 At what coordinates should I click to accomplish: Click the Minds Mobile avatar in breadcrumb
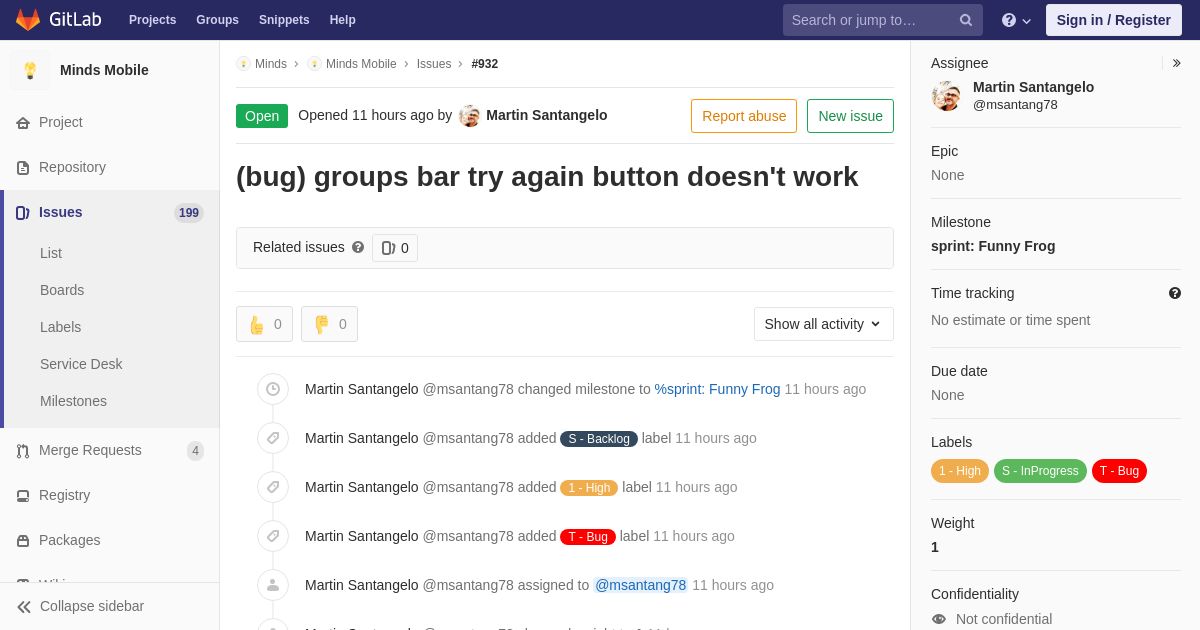[x=314, y=64]
